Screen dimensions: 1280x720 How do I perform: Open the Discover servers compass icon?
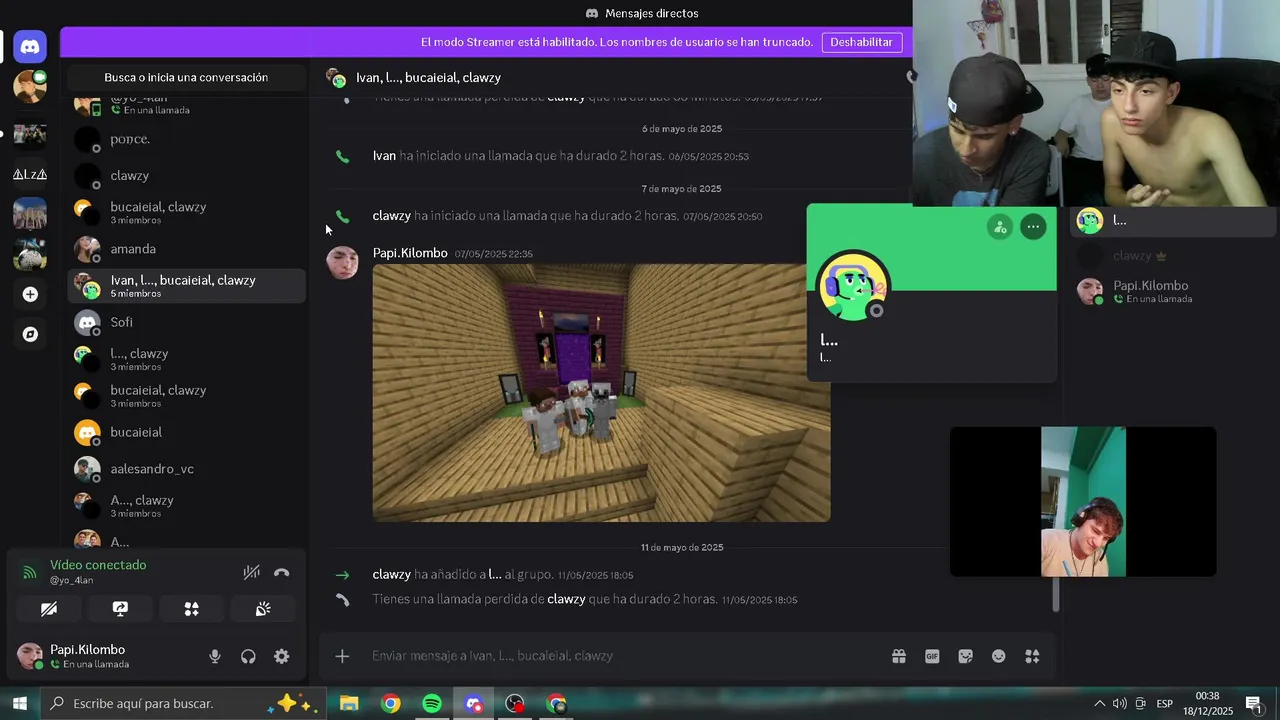[30, 335]
